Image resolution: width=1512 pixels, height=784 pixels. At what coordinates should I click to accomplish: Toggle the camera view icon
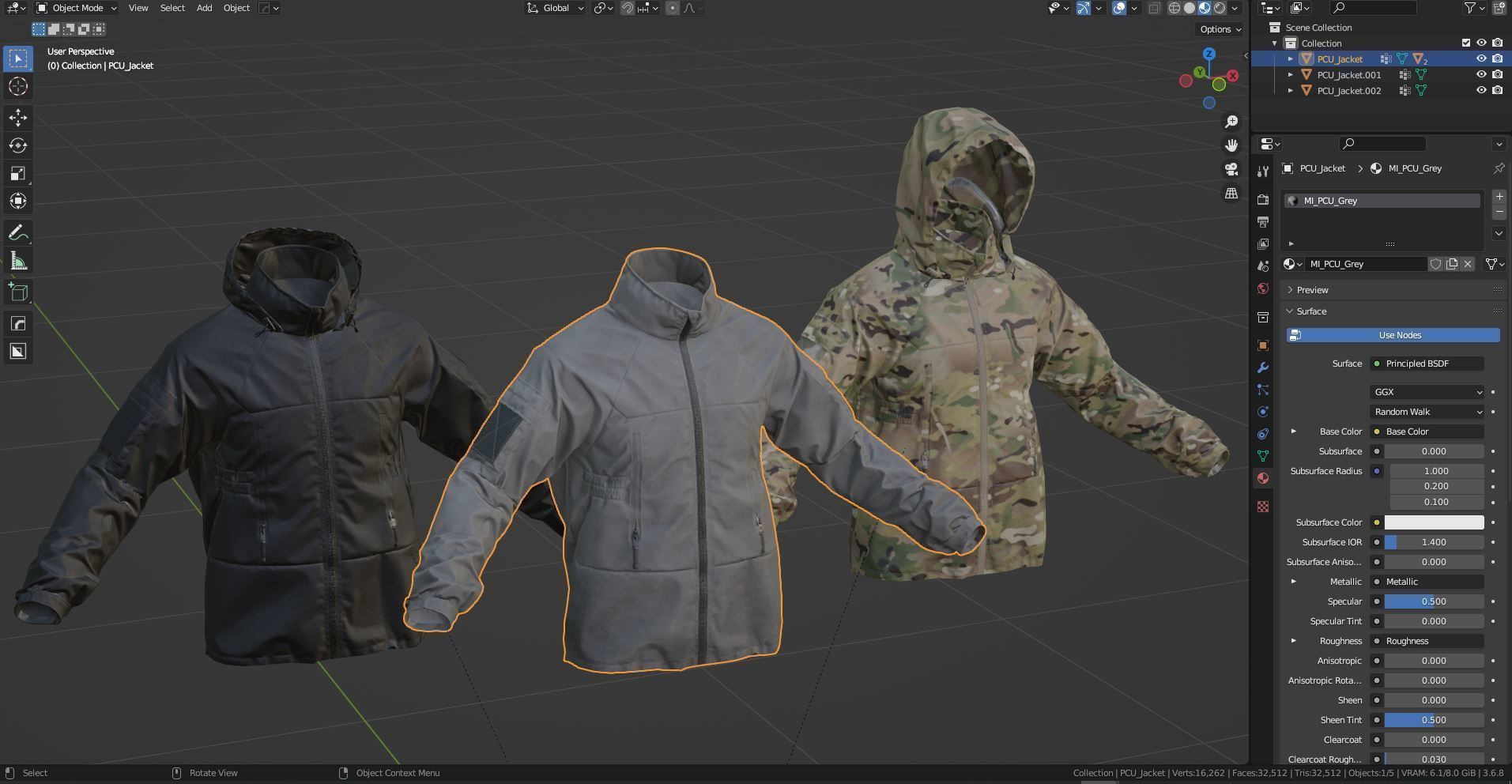(x=1231, y=169)
